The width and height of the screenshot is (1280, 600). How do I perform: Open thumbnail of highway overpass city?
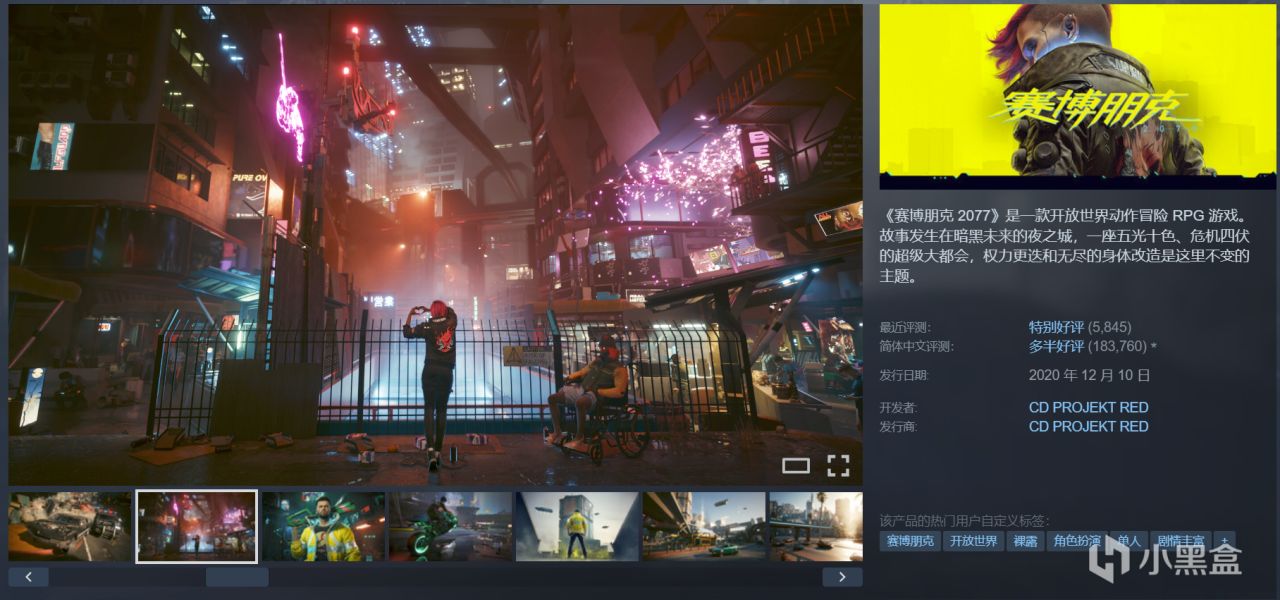point(704,526)
